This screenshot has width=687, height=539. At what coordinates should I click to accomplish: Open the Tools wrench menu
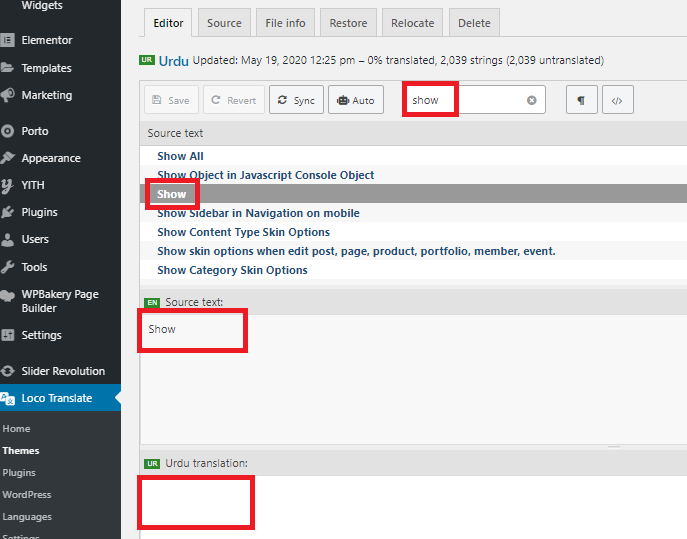(x=34, y=267)
